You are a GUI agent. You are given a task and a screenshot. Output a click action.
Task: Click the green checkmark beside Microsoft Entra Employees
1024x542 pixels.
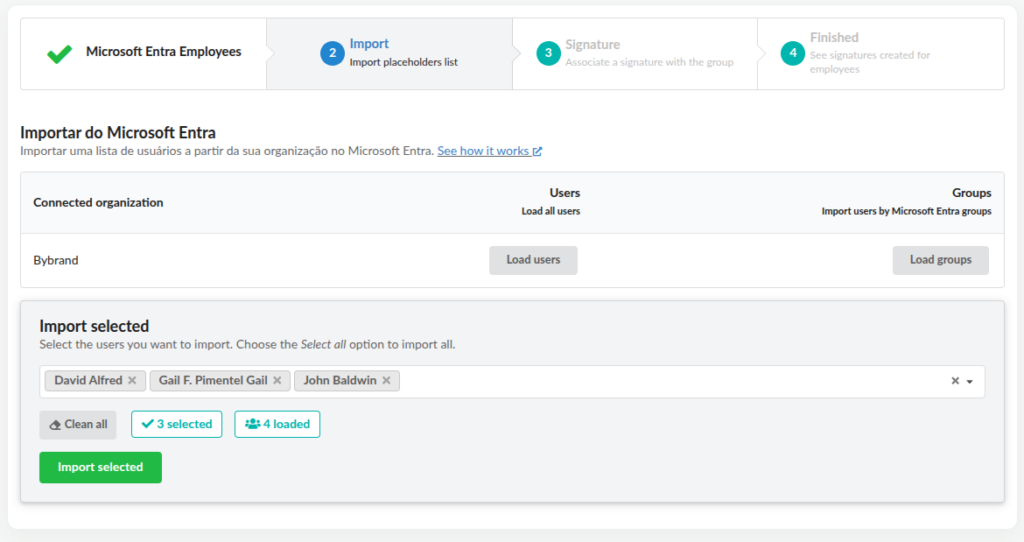[x=59, y=54]
